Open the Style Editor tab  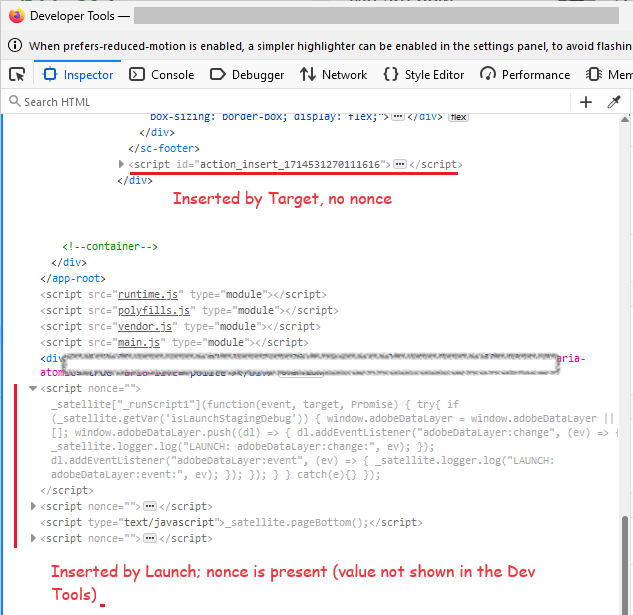click(424, 75)
